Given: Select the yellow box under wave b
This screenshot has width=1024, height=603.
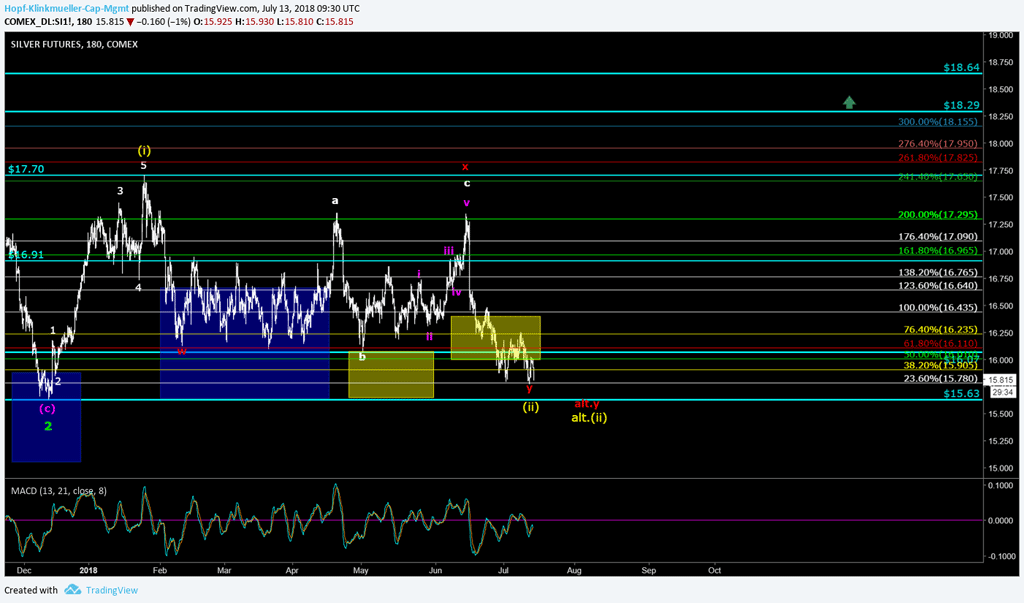Looking at the screenshot, I should pos(390,375).
